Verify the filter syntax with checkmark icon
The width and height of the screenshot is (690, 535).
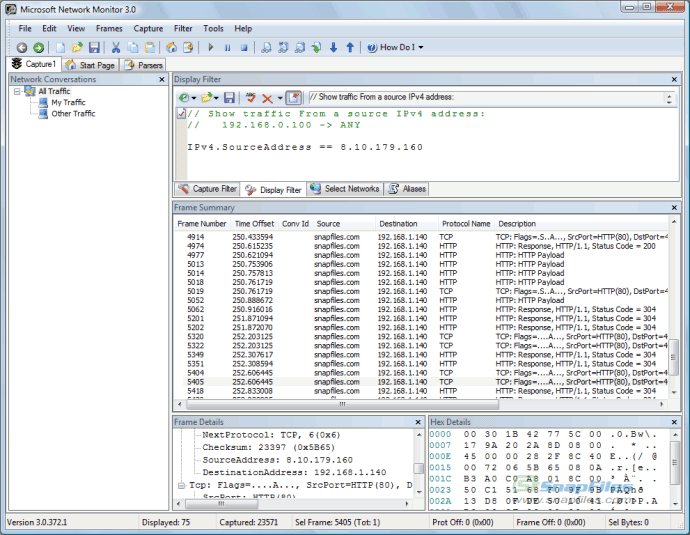(x=251, y=98)
